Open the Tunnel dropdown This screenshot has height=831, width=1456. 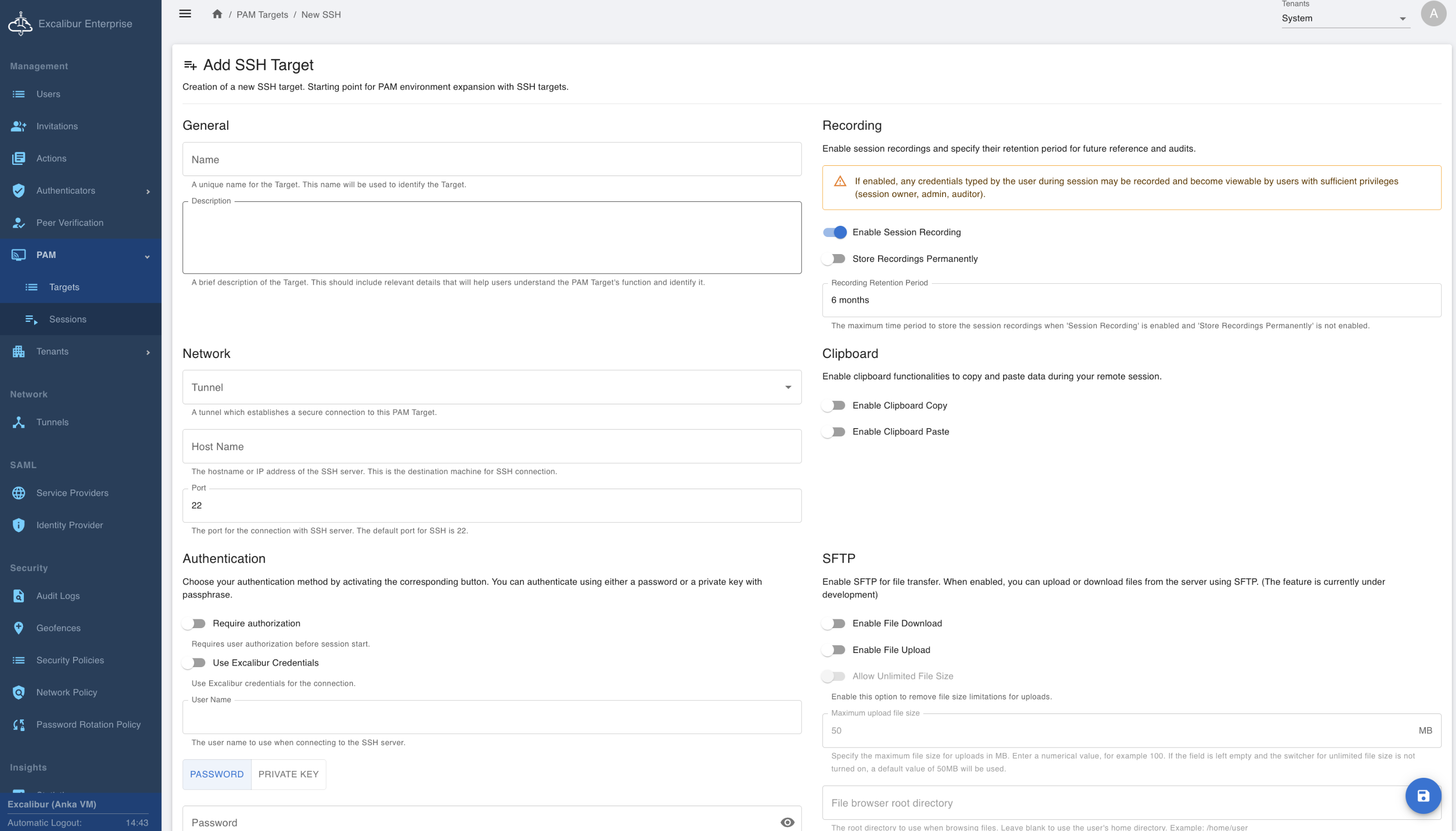tap(491, 387)
